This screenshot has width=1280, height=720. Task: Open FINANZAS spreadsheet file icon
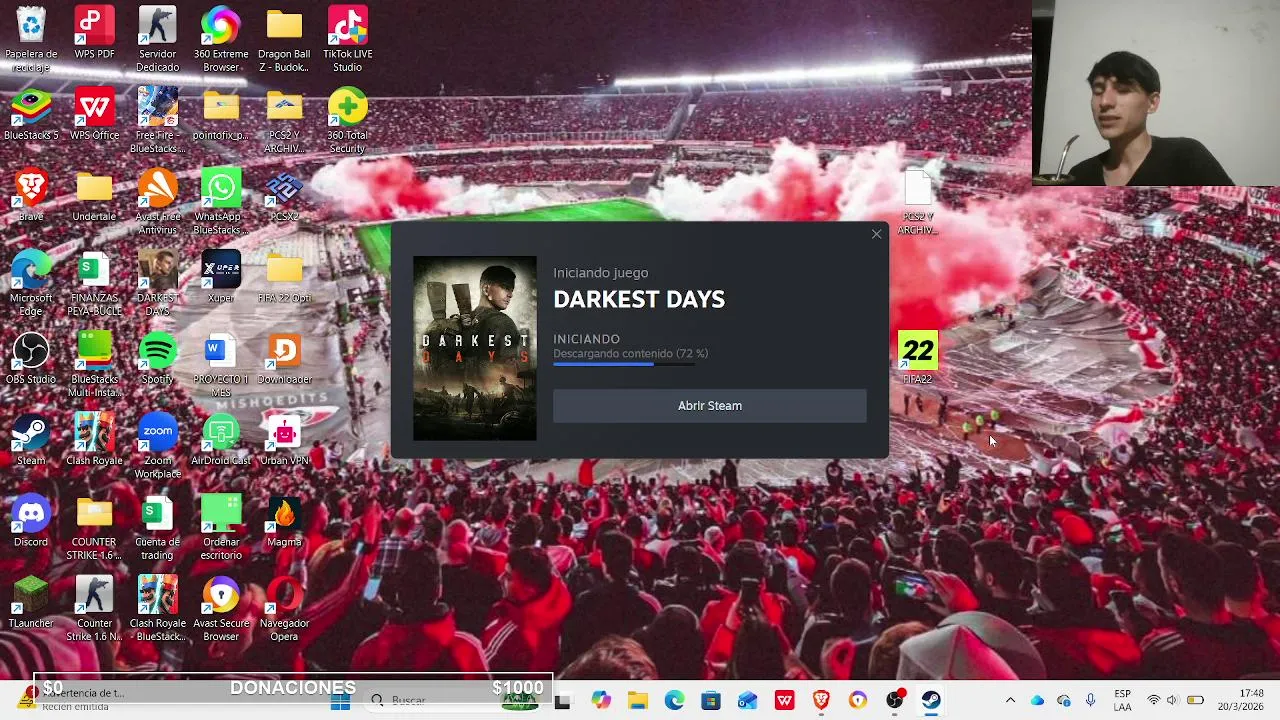tap(94, 283)
